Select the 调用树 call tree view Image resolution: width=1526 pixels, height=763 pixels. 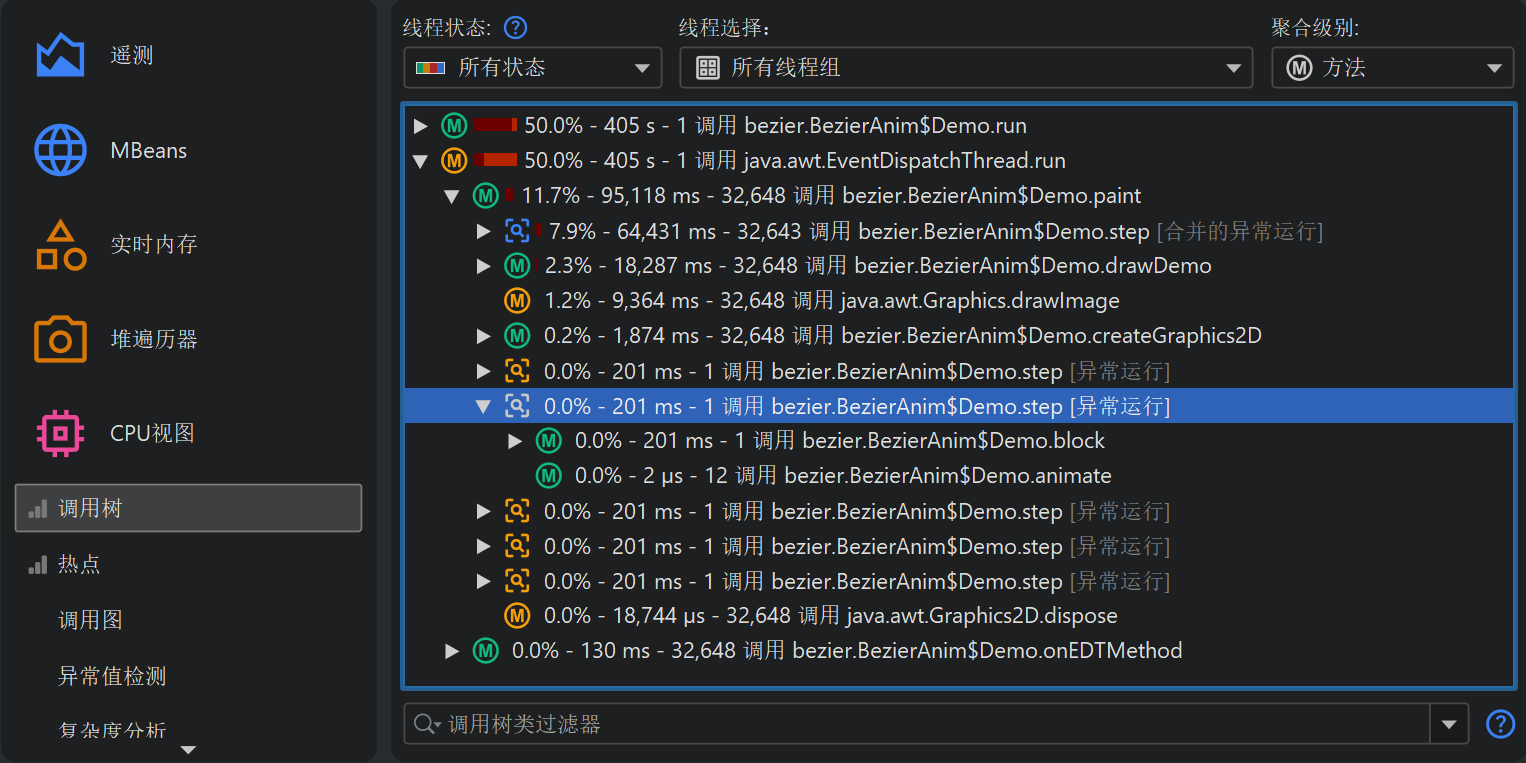tap(188, 509)
